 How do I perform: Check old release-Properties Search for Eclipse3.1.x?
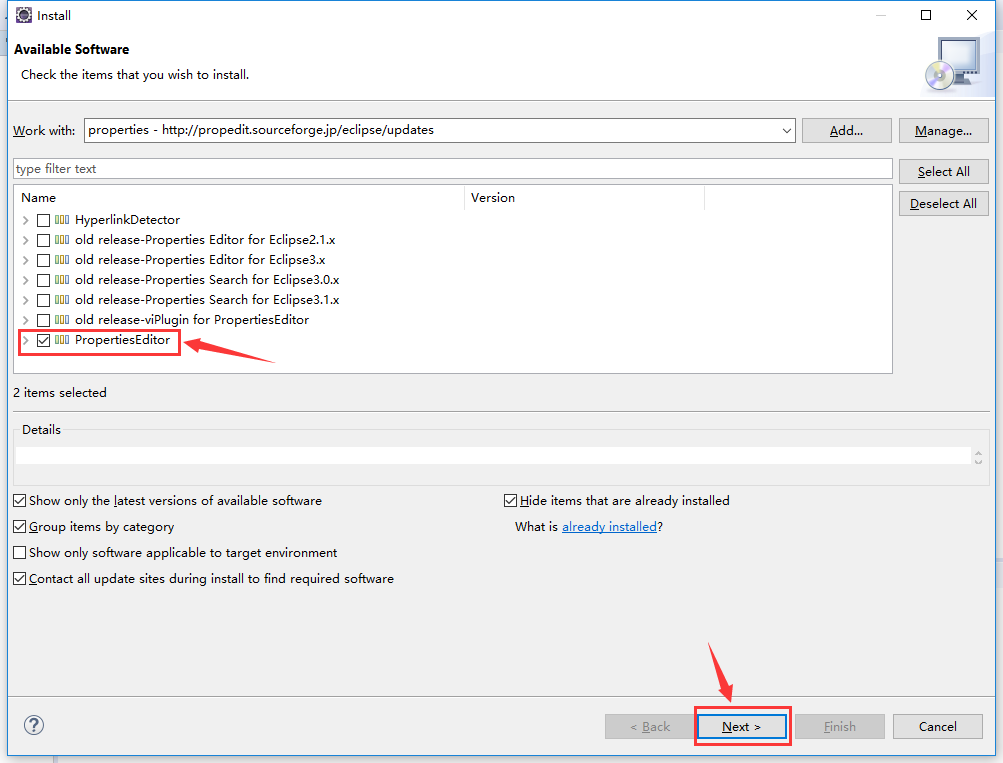pos(43,300)
